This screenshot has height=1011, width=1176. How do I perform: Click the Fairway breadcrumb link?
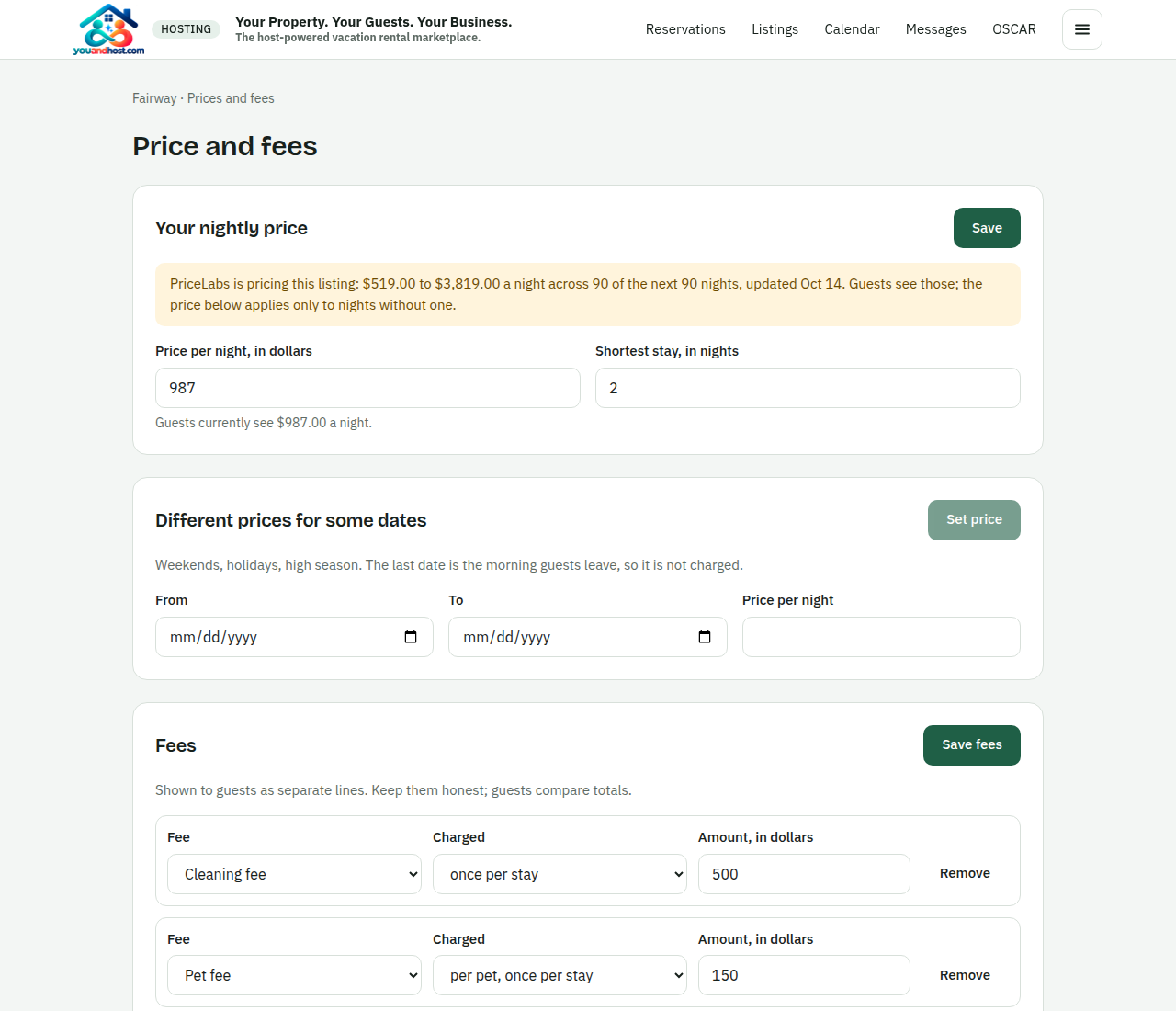[154, 98]
